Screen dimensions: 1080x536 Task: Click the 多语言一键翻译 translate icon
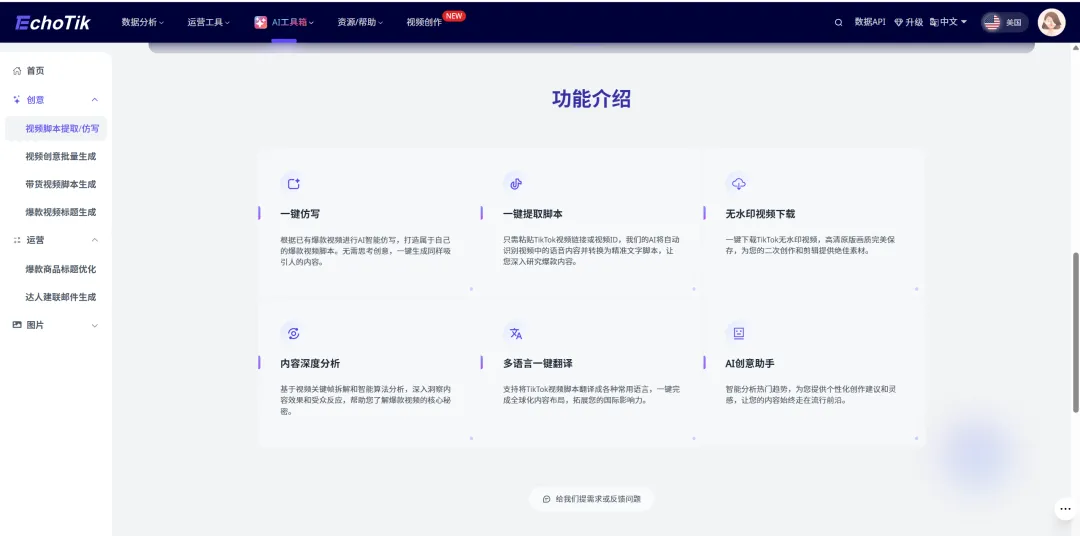pyautogui.click(x=516, y=333)
